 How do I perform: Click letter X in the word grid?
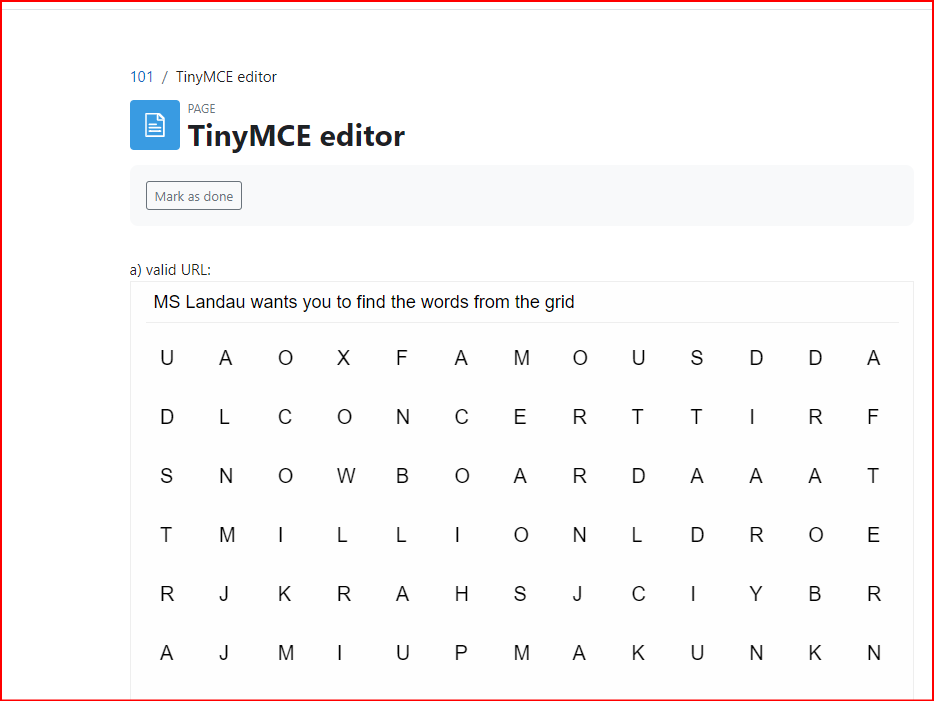[344, 358]
